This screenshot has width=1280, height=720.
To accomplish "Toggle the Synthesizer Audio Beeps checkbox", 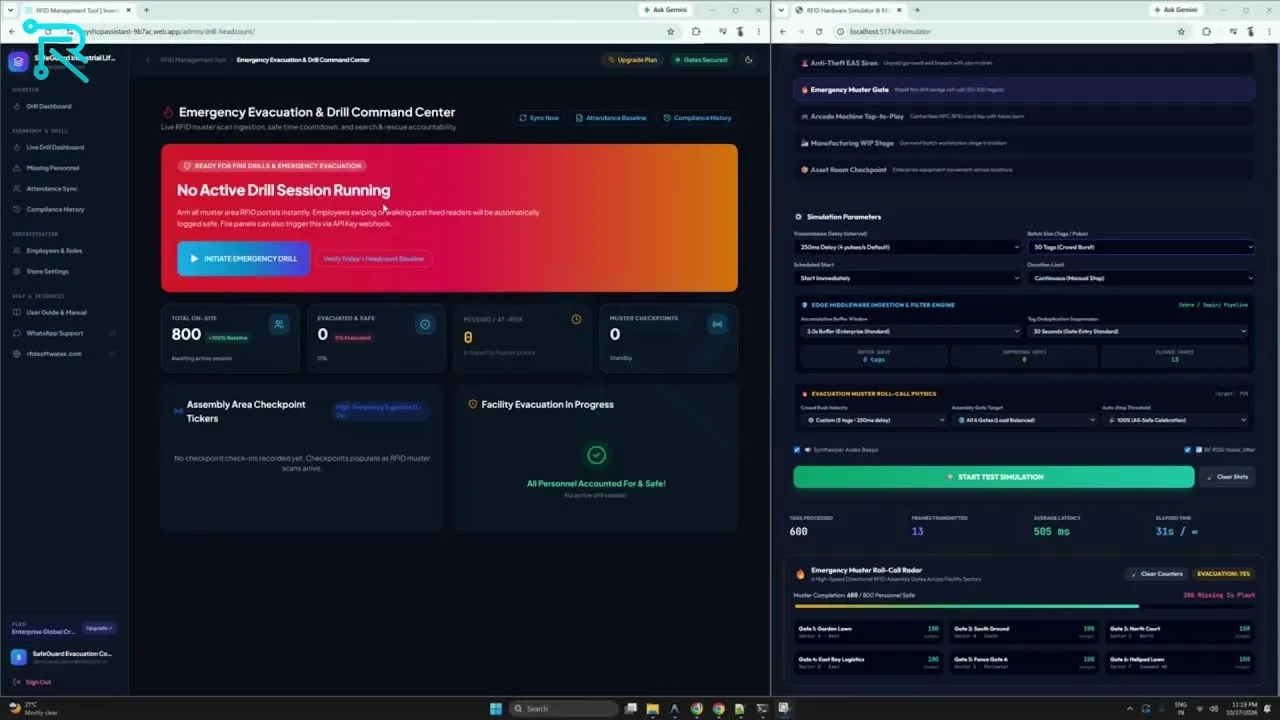I will (x=797, y=450).
